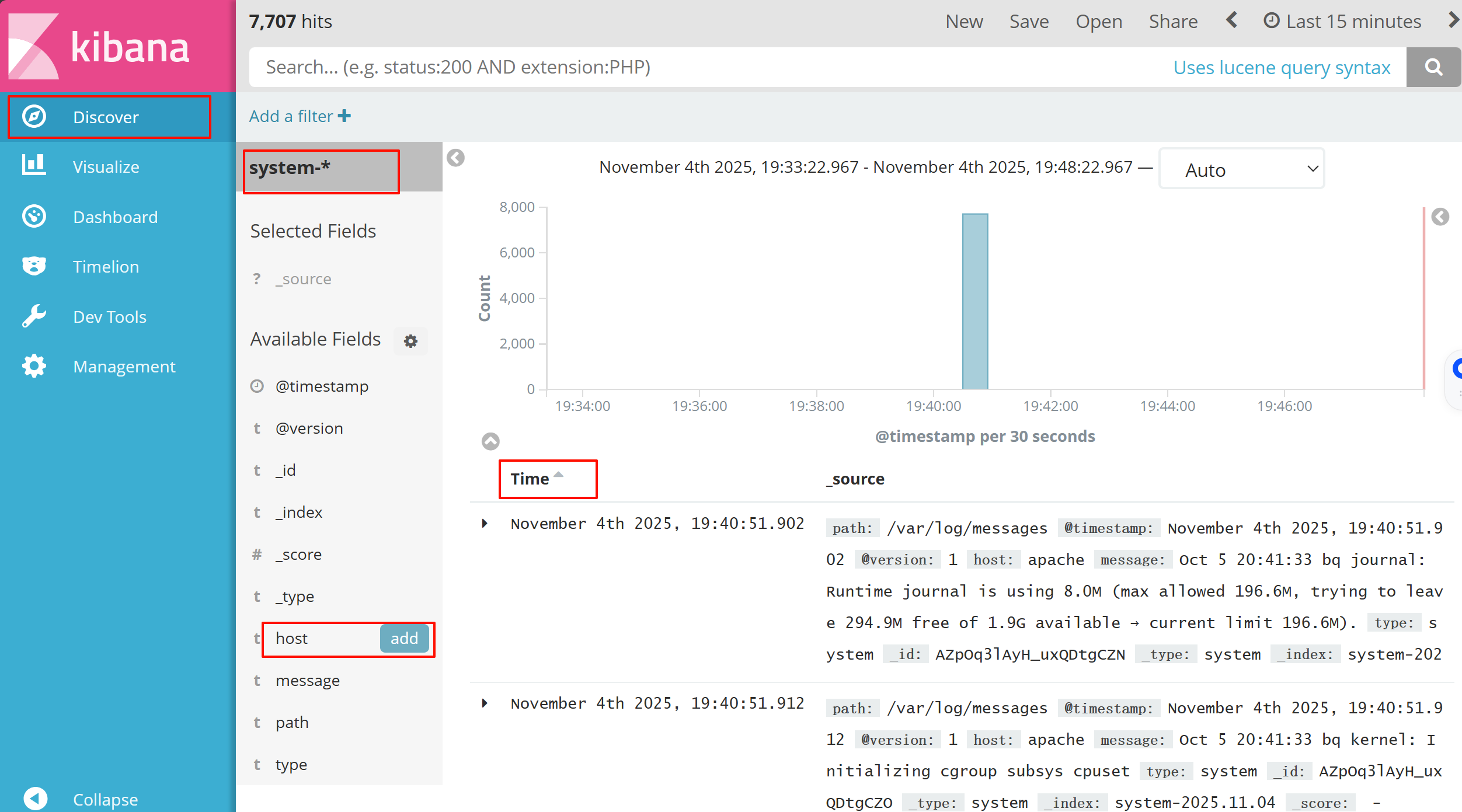Image resolution: width=1462 pixels, height=812 pixels.
Task: Click the plus icon next to Add a filter
Action: point(344,116)
